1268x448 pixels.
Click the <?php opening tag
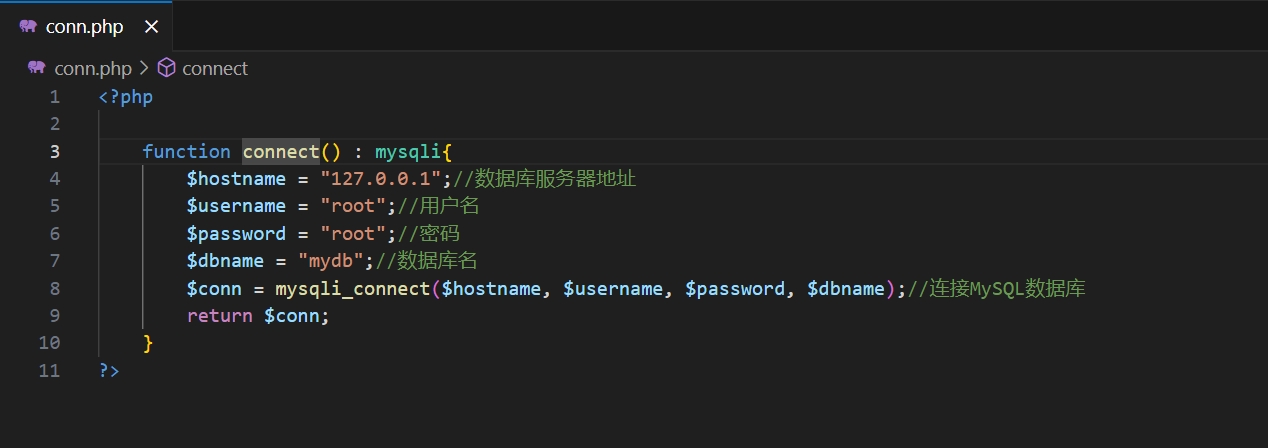pyautogui.click(x=126, y=97)
